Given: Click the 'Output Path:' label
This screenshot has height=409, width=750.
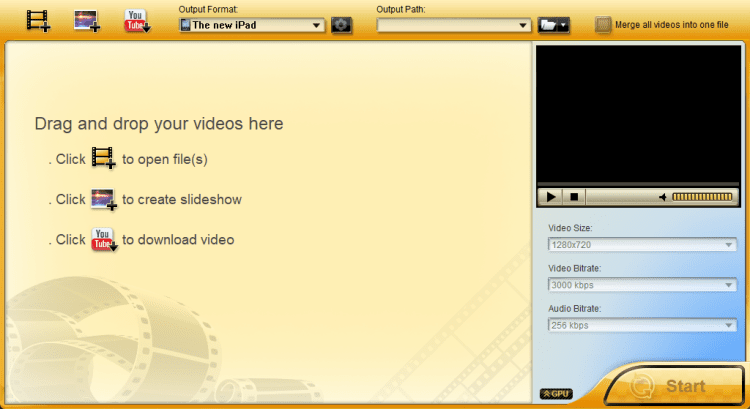Looking at the screenshot, I should pyautogui.click(x=401, y=9).
